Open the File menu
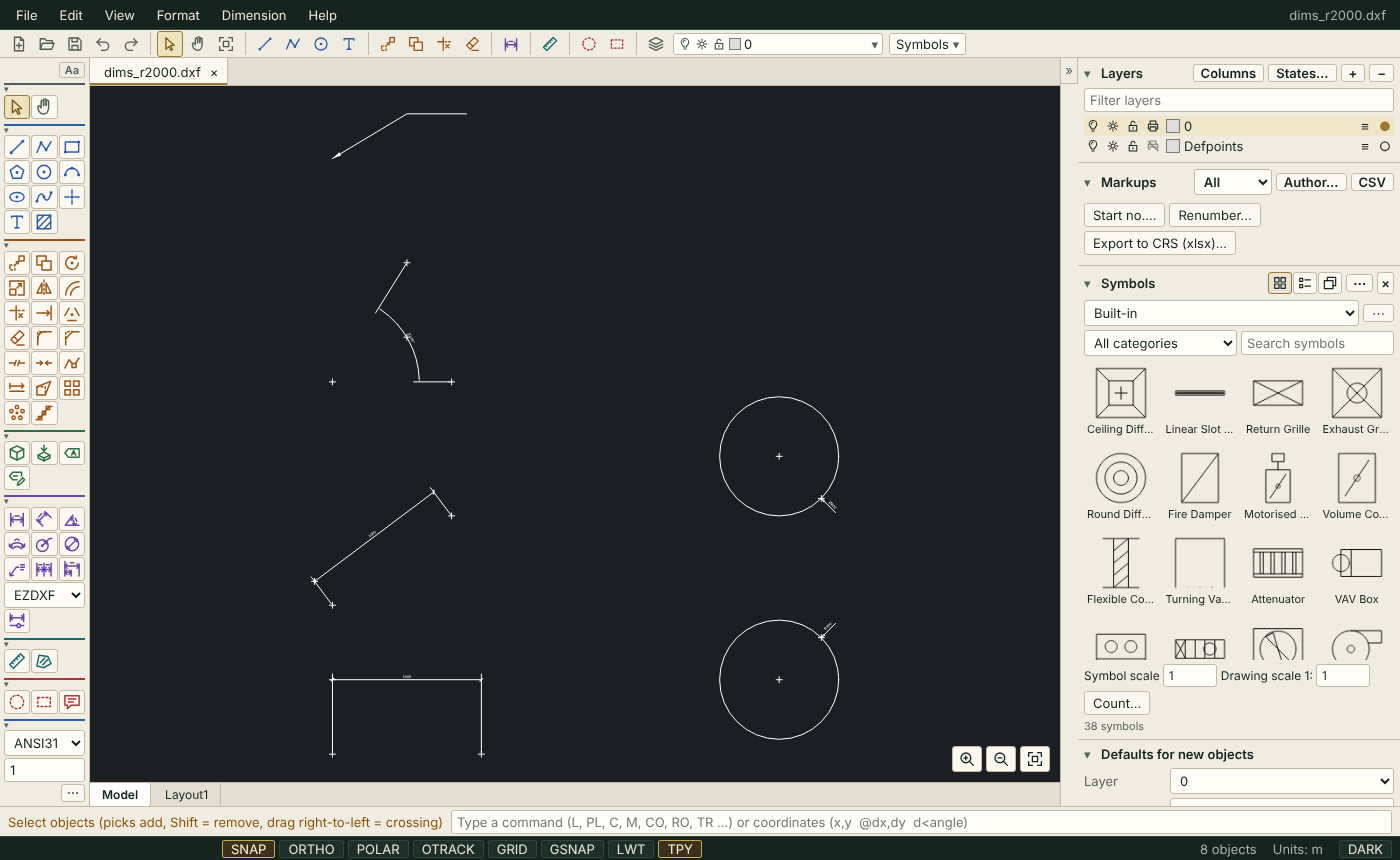Image resolution: width=1400 pixels, height=860 pixels. [x=27, y=15]
